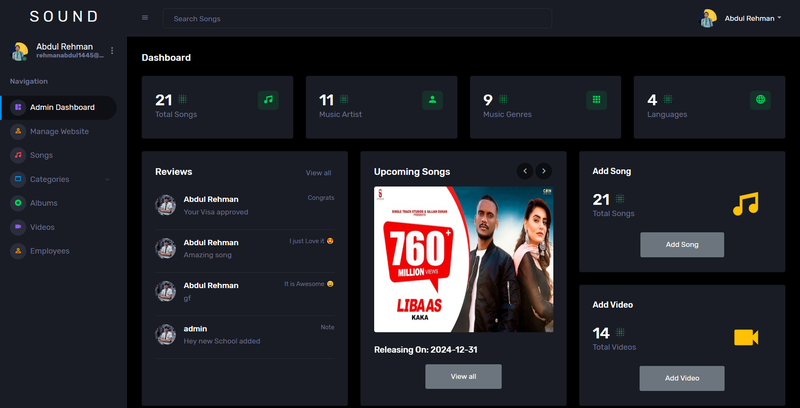This screenshot has width=800, height=408.
Task: Click the Search Songs input field
Action: pyautogui.click(x=357, y=18)
